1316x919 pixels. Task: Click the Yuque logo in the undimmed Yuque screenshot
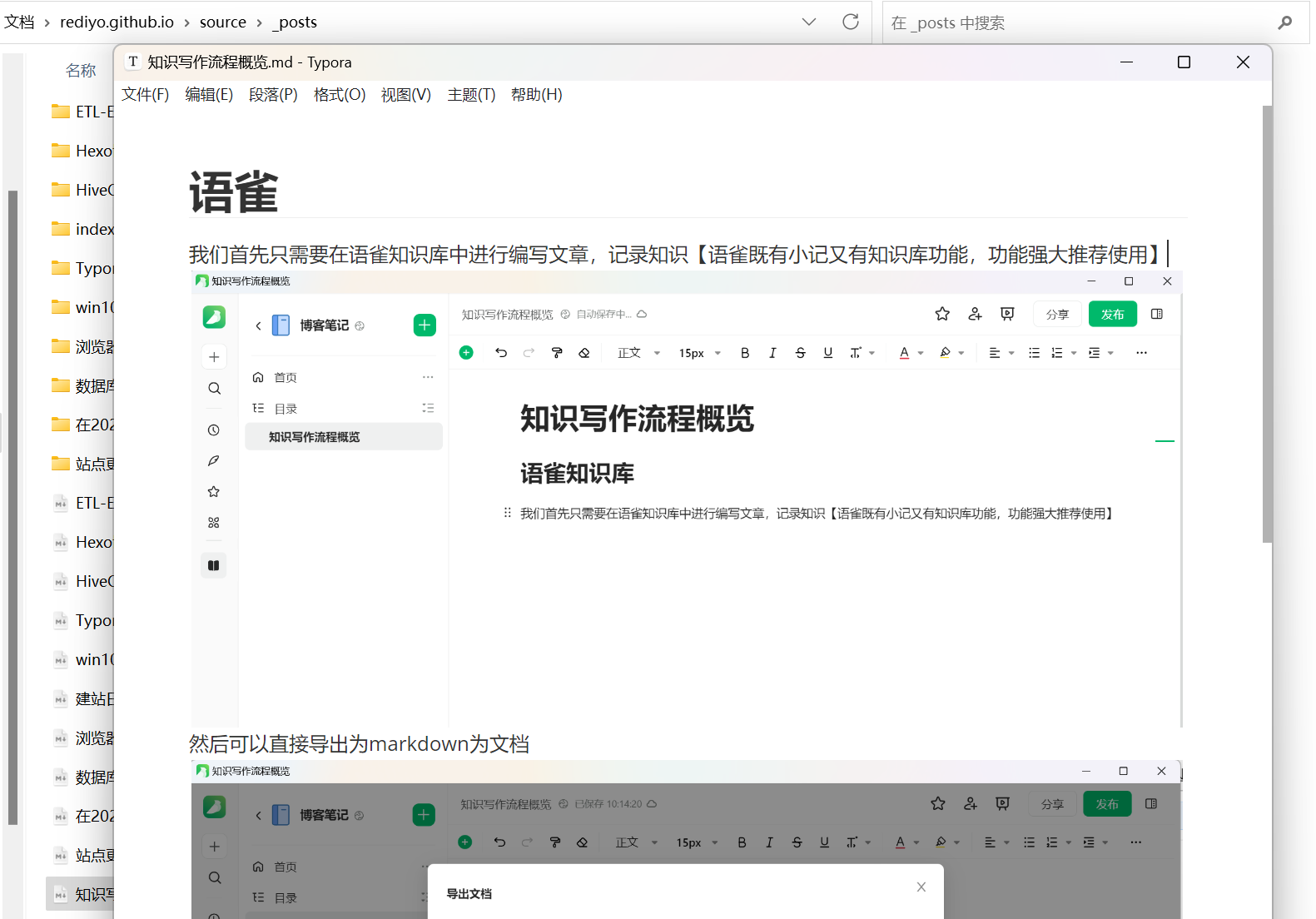[214, 316]
